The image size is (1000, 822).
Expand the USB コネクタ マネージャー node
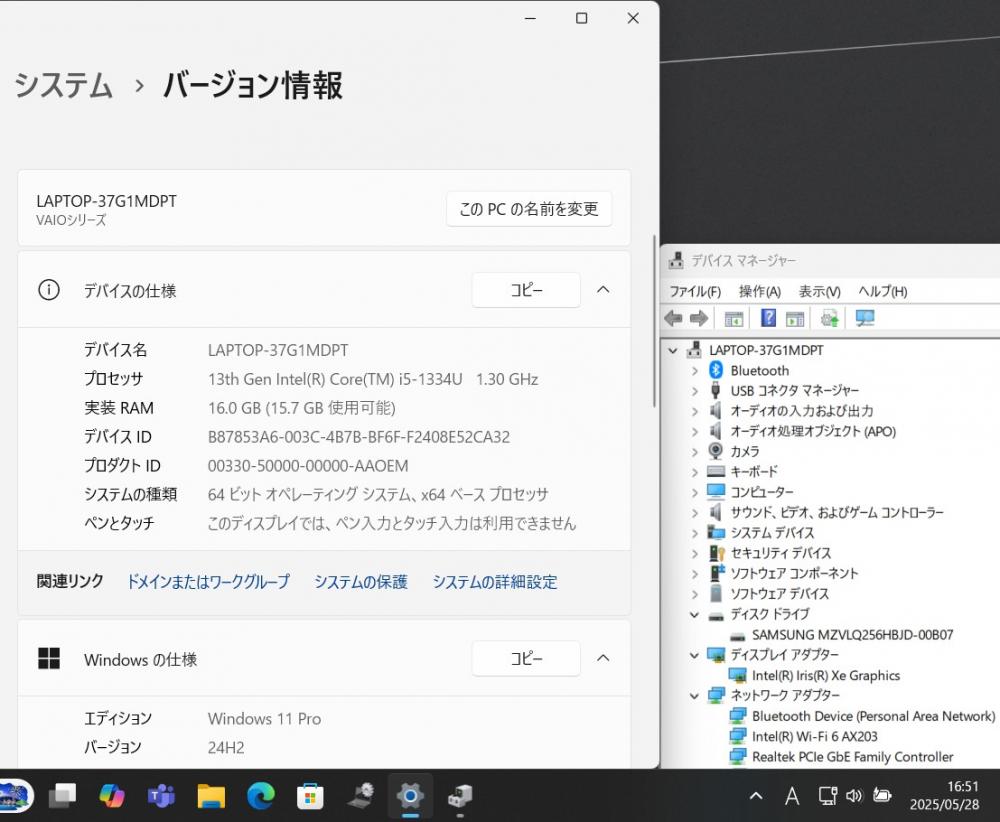(695, 391)
